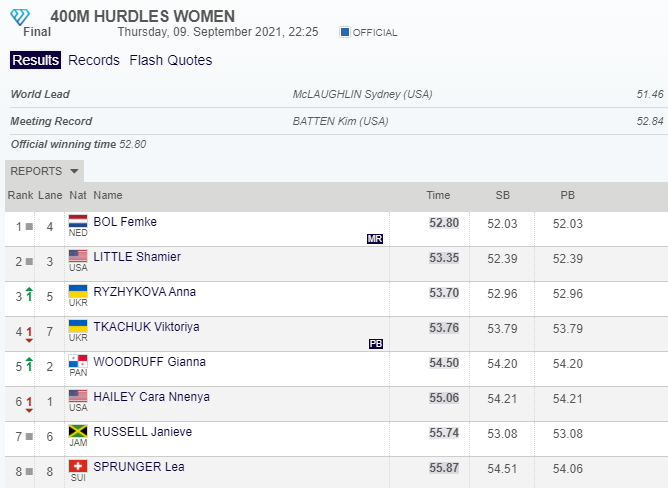Click the green up arrow for rank 3
The height and width of the screenshot is (488, 668).
(x=29, y=294)
